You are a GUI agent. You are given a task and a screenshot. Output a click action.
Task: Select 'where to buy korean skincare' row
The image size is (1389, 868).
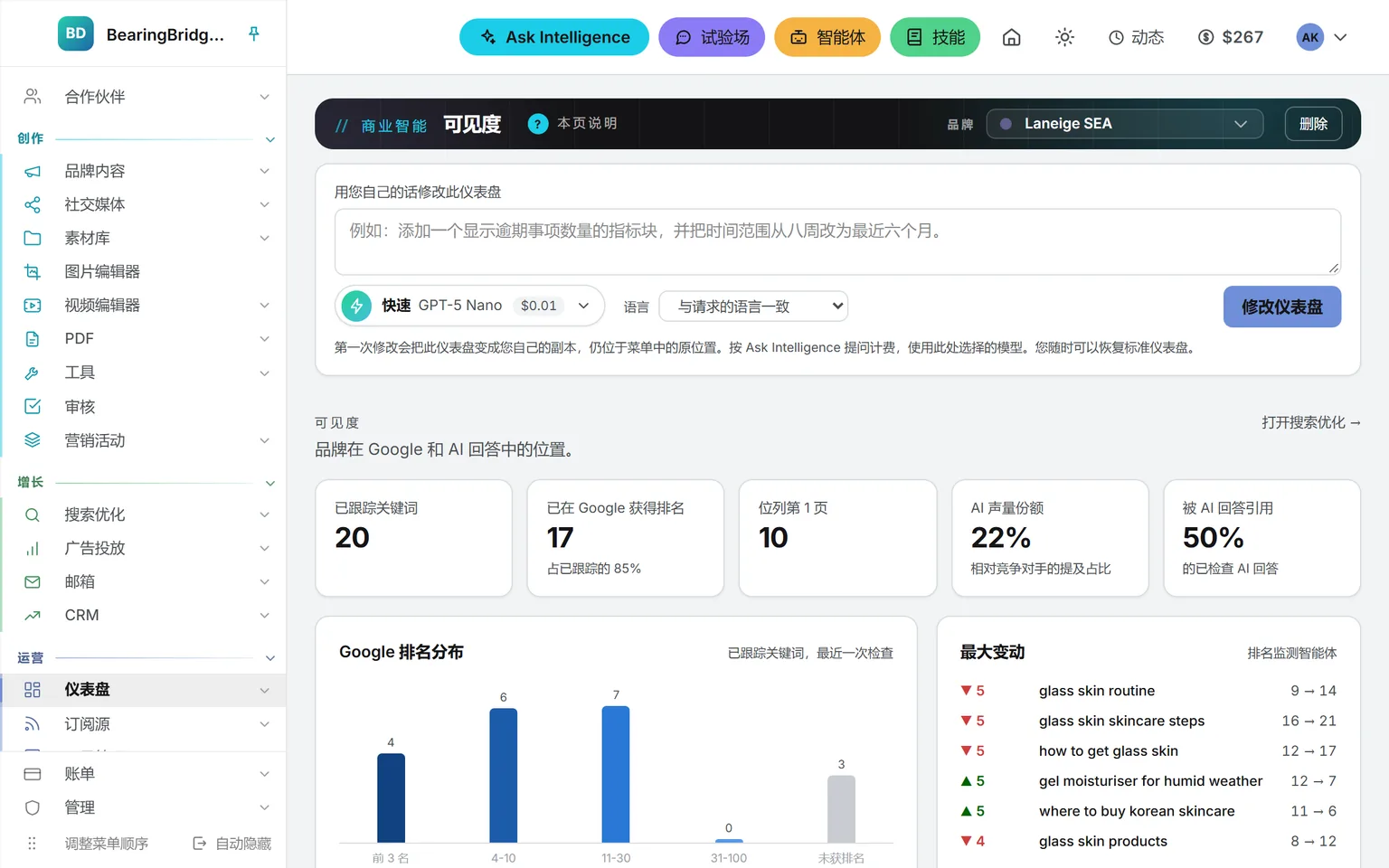point(1148,811)
